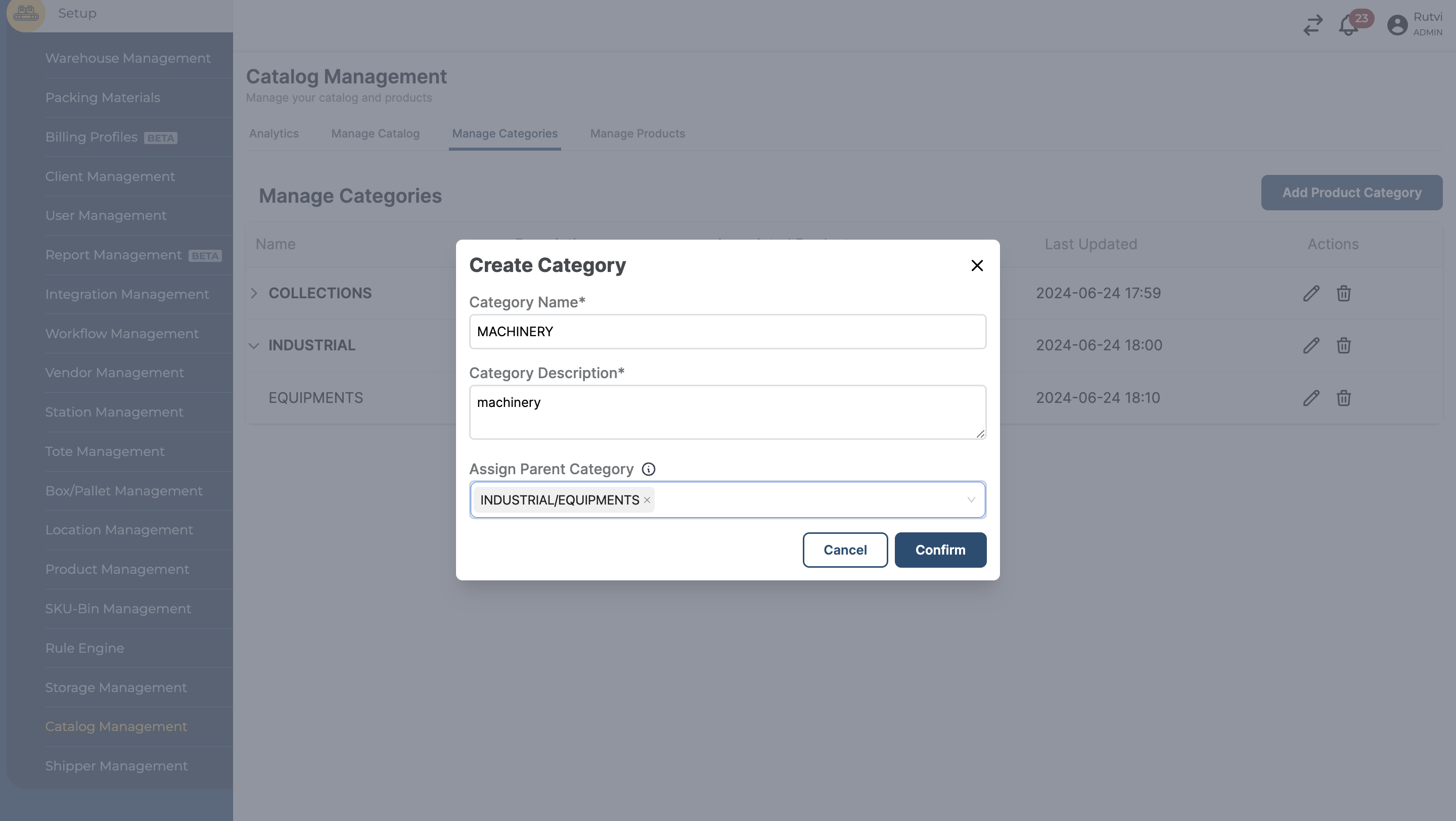Click the info icon beside Assign Parent Category
The height and width of the screenshot is (821, 1456).
tap(648, 469)
